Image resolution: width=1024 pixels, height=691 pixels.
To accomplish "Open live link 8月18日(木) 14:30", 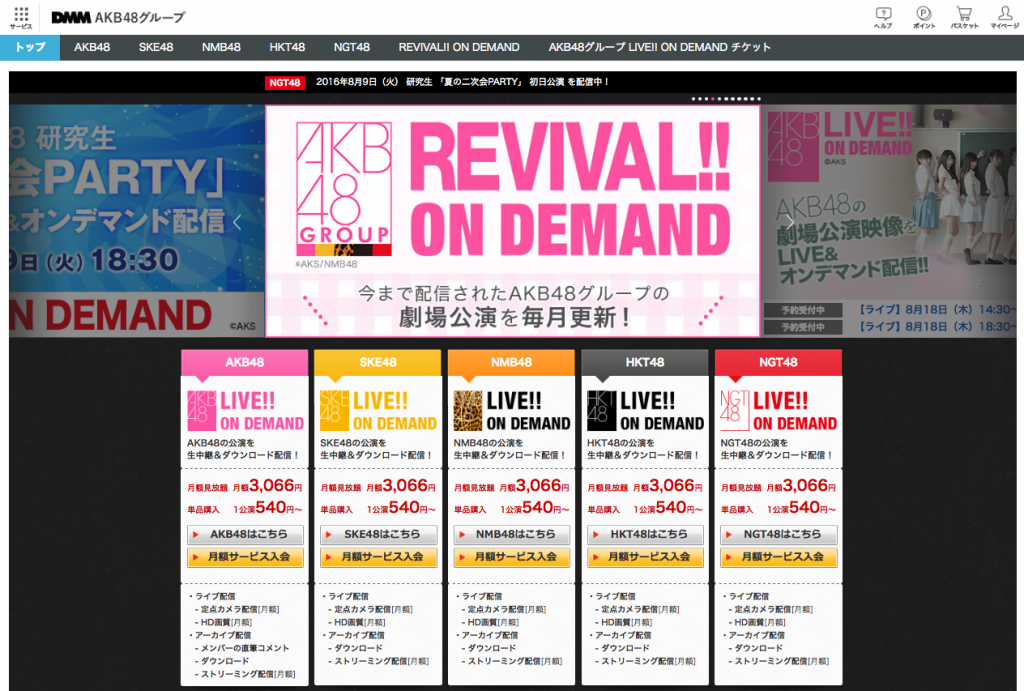I will pos(937,310).
